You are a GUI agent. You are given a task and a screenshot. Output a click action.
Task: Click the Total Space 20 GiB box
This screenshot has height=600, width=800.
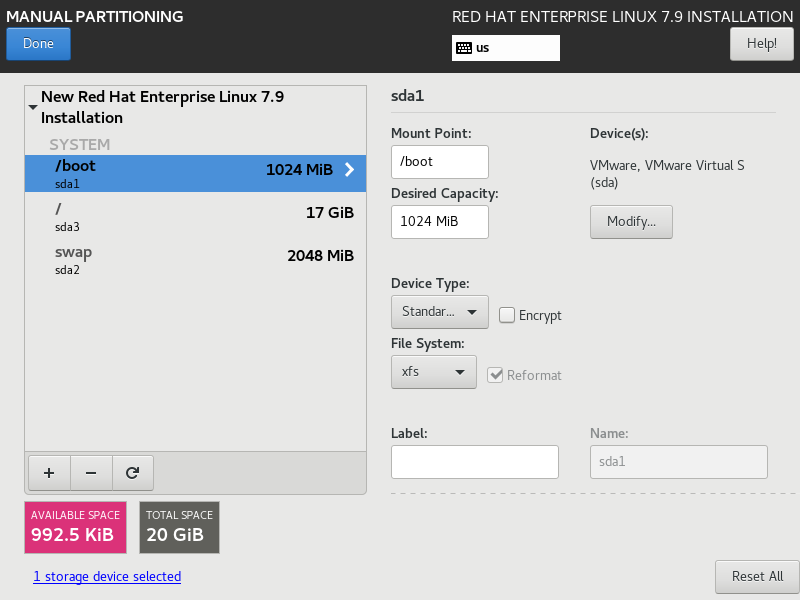(180, 527)
